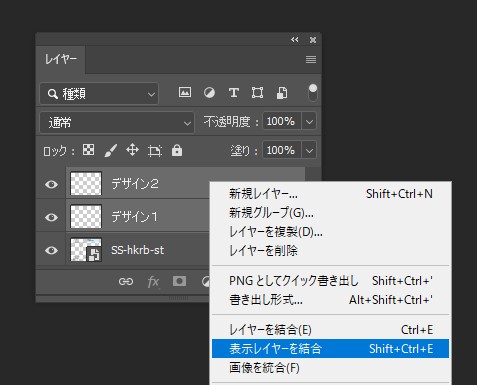This screenshot has height=385, width=477.
Task: Filter for smart objects icon
Action: [x=282, y=93]
